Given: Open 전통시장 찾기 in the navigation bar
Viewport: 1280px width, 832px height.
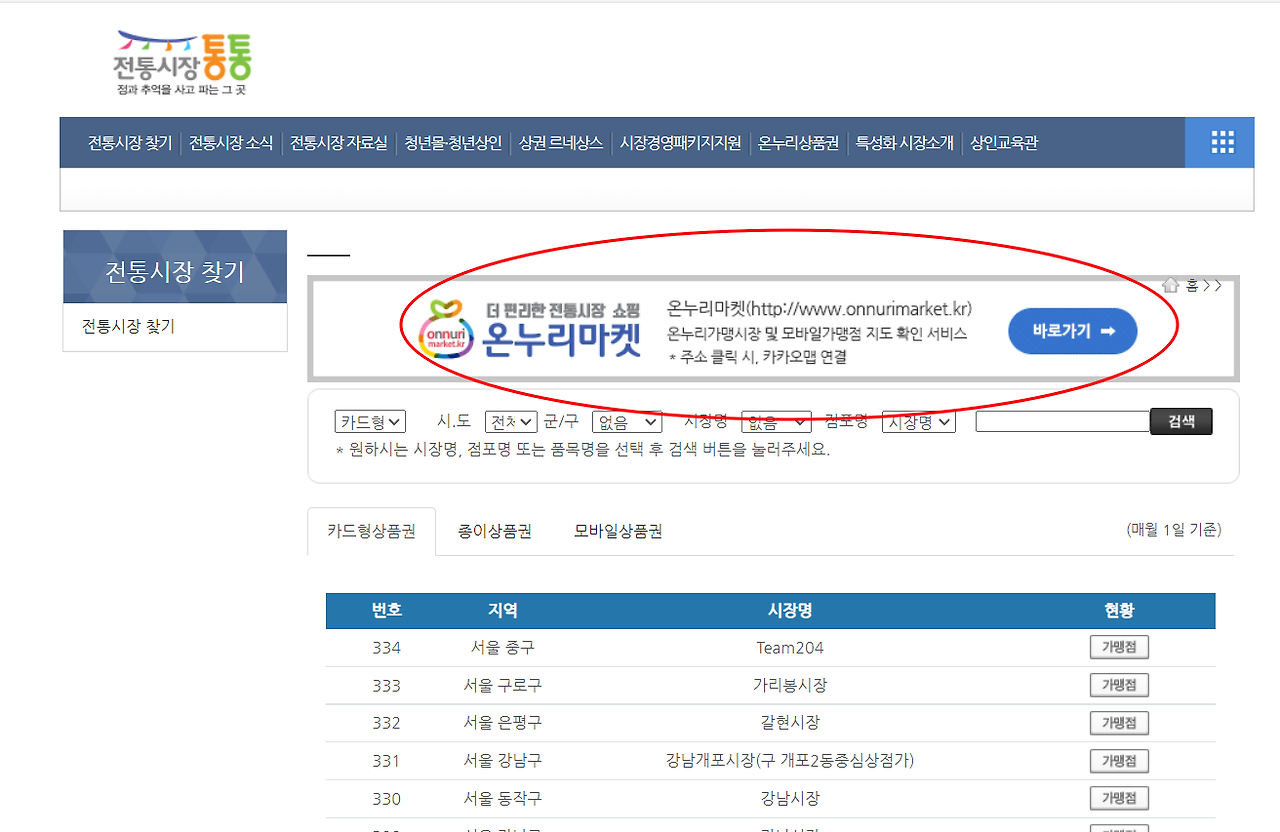Looking at the screenshot, I should click(130, 143).
